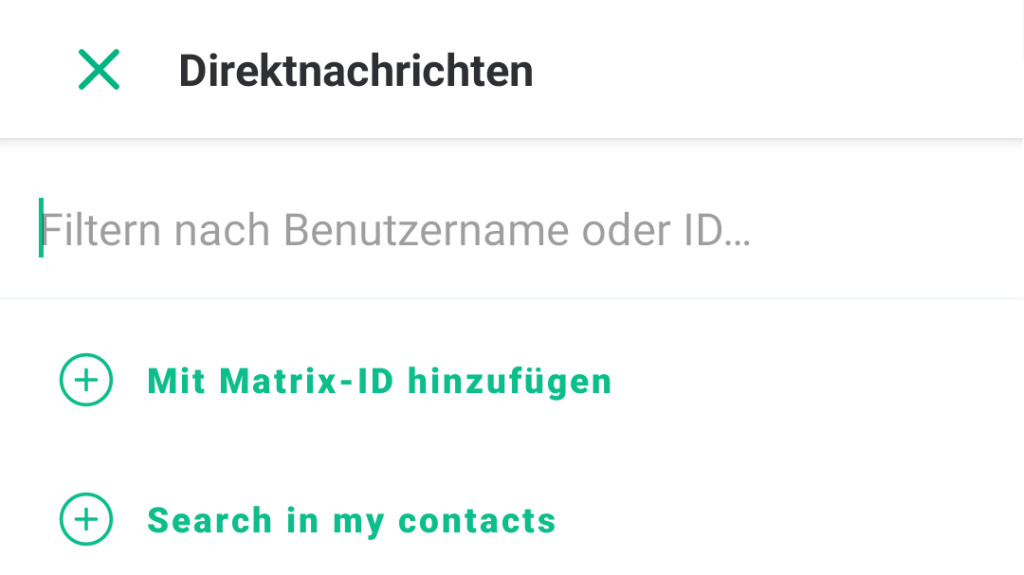
Task: Tap the circled plus for contacts search
Action: point(86,519)
